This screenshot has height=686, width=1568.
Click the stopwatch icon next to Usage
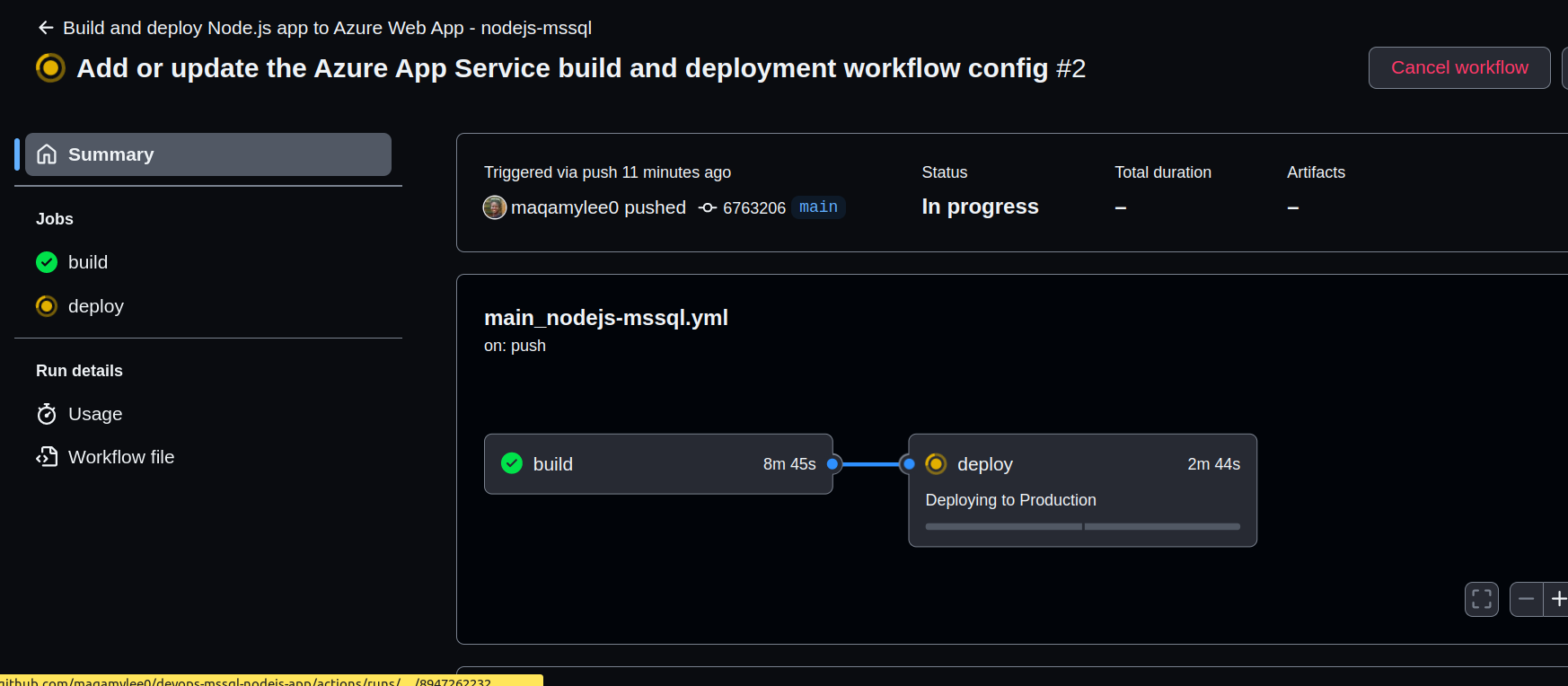click(47, 414)
